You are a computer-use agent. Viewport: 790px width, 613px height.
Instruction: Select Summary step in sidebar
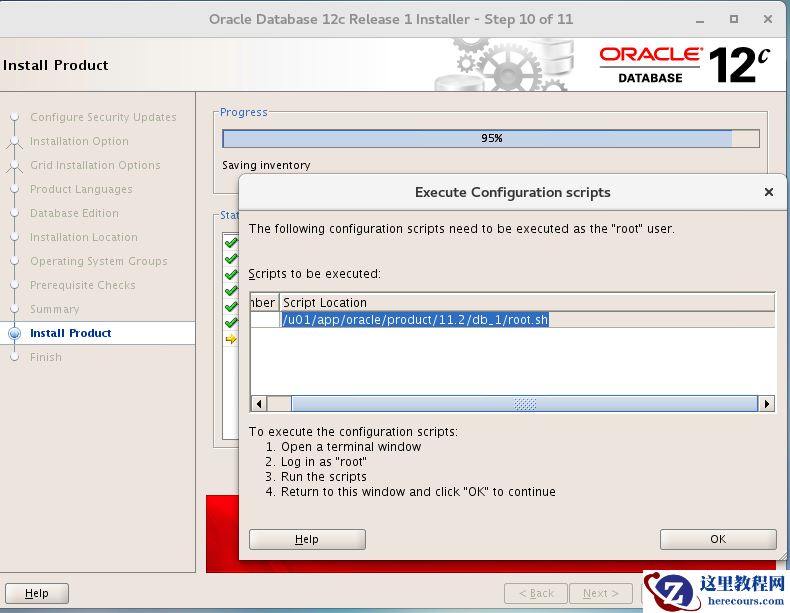click(54, 309)
